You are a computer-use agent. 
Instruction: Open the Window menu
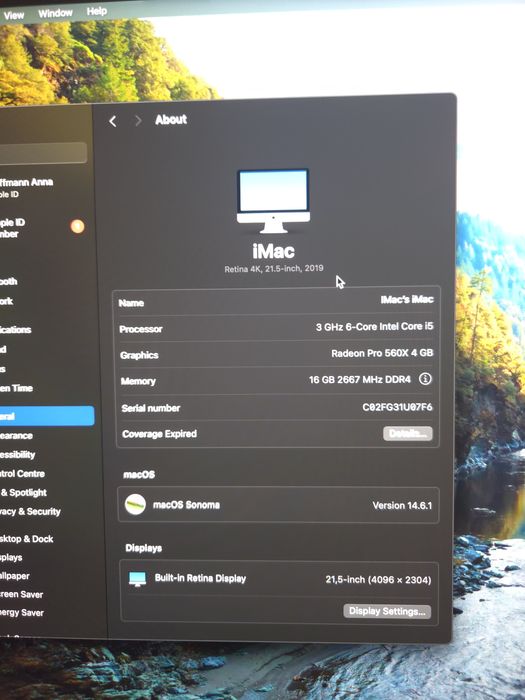click(55, 13)
